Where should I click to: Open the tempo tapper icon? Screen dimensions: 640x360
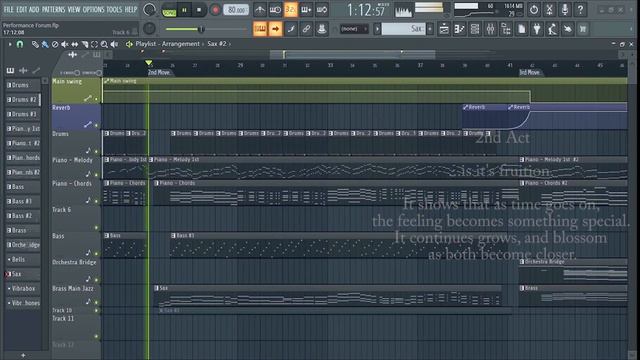pos(552,29)
